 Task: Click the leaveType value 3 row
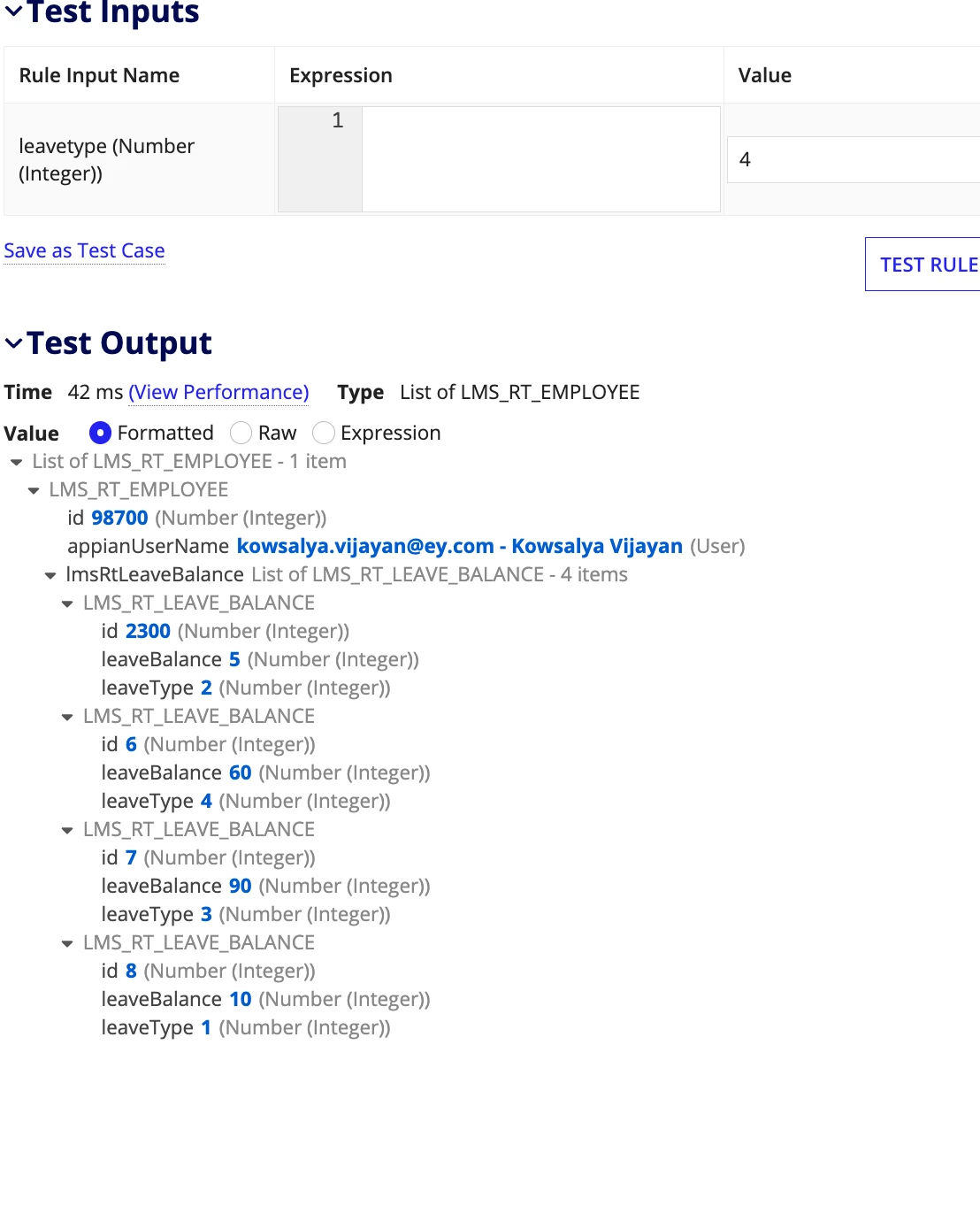click(246, 914)
